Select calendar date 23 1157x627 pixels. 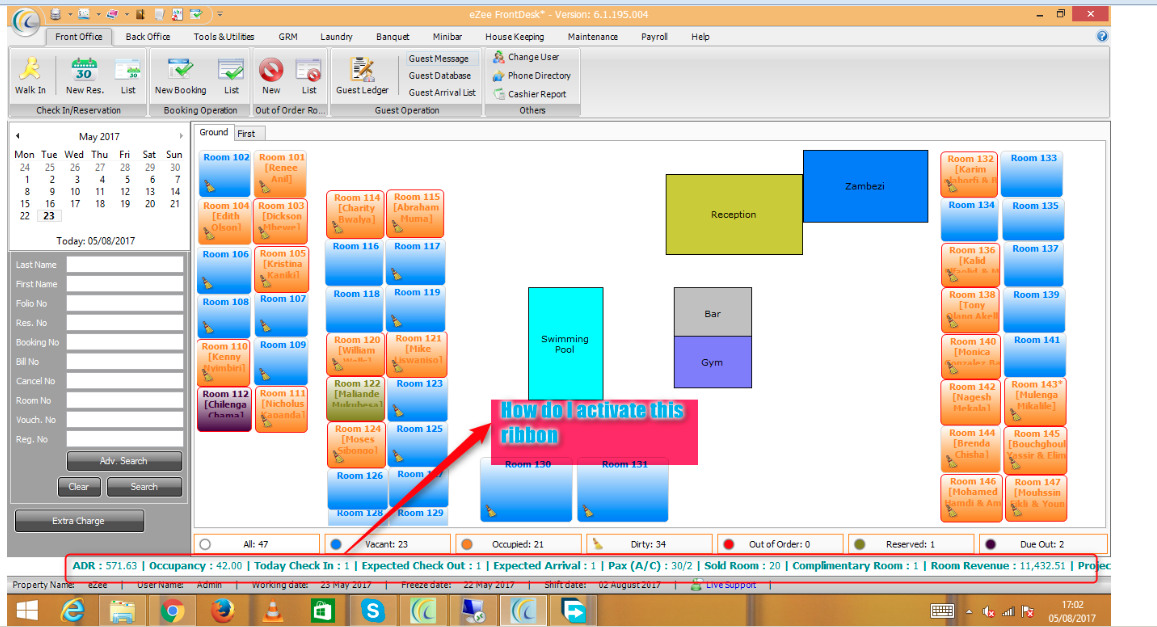[x=49, y=215]
